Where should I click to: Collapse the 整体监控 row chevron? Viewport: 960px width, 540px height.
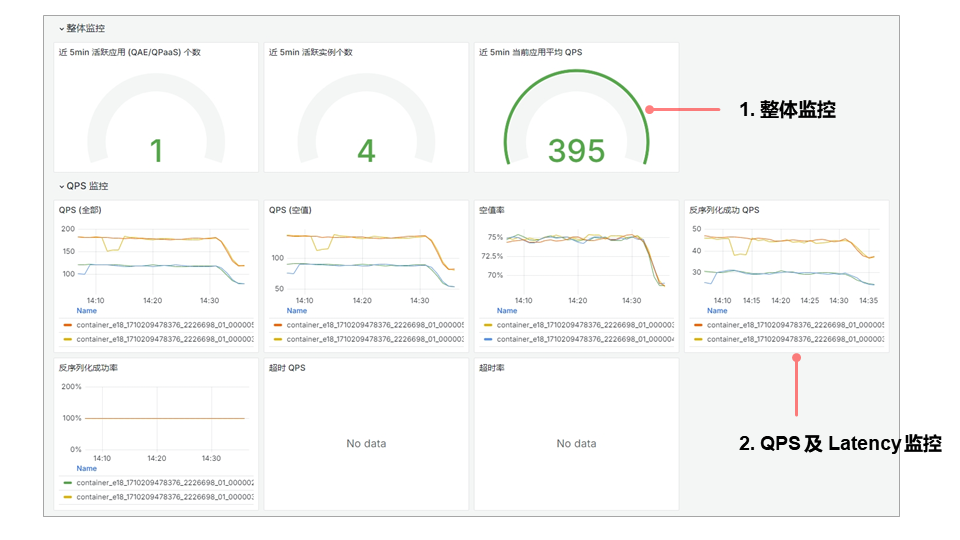click(x=61, y=29)
